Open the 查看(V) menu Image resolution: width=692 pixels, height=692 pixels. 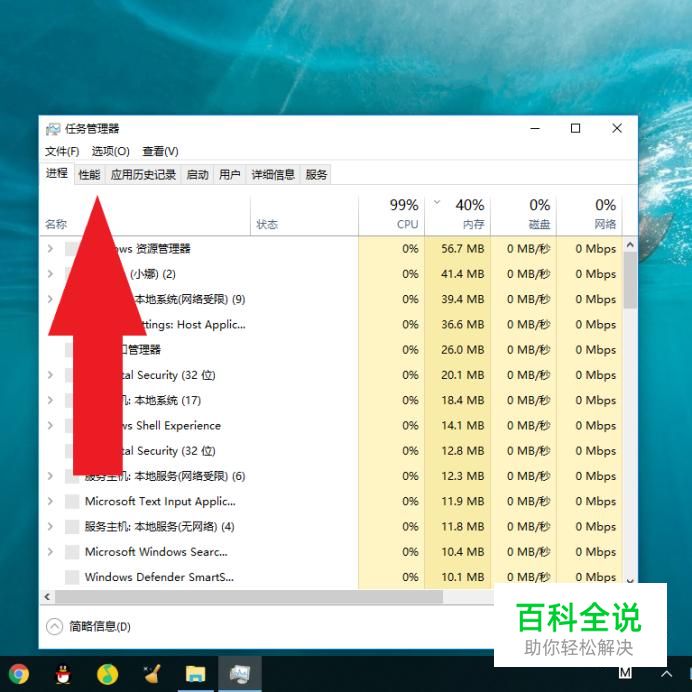point(160,151)
